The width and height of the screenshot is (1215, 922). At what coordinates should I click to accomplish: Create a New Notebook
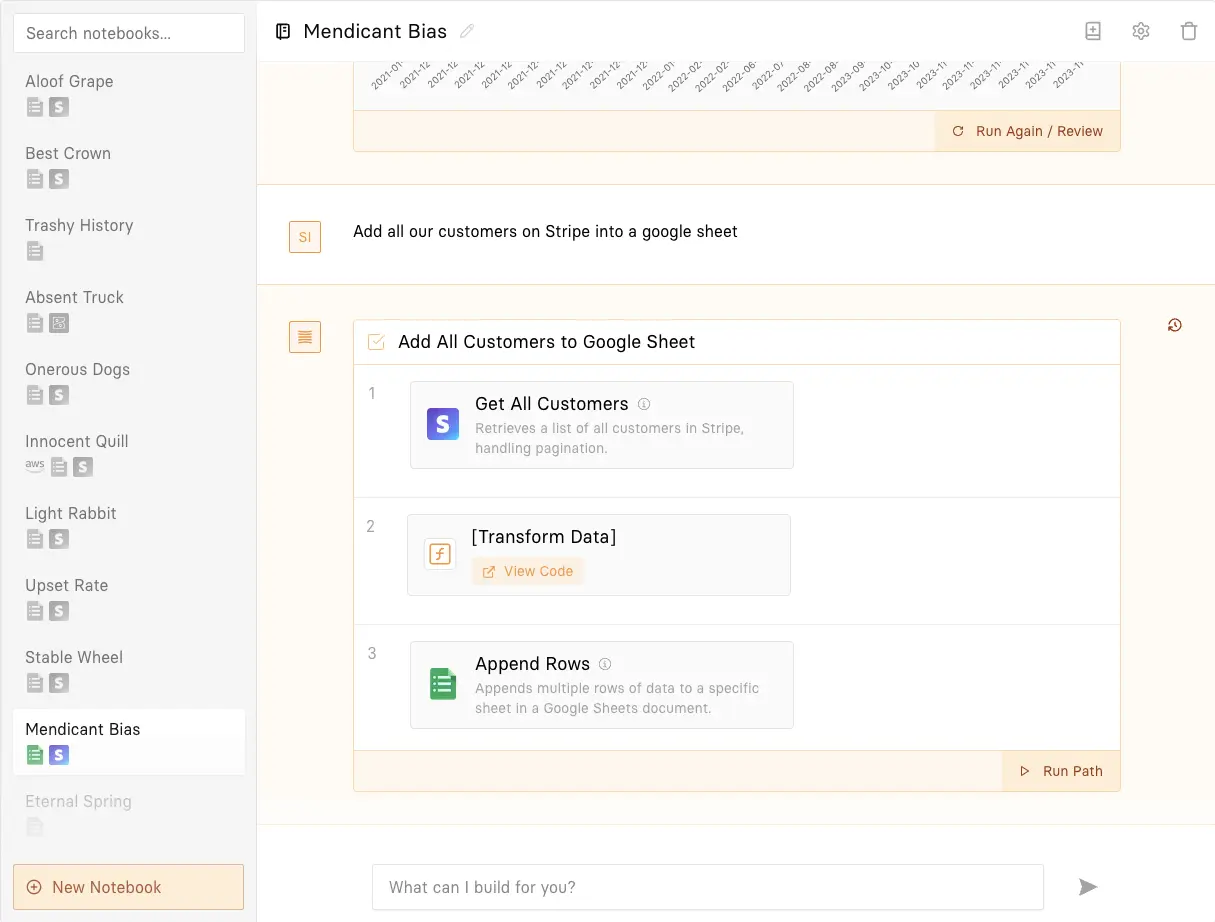tap(128, 887)
